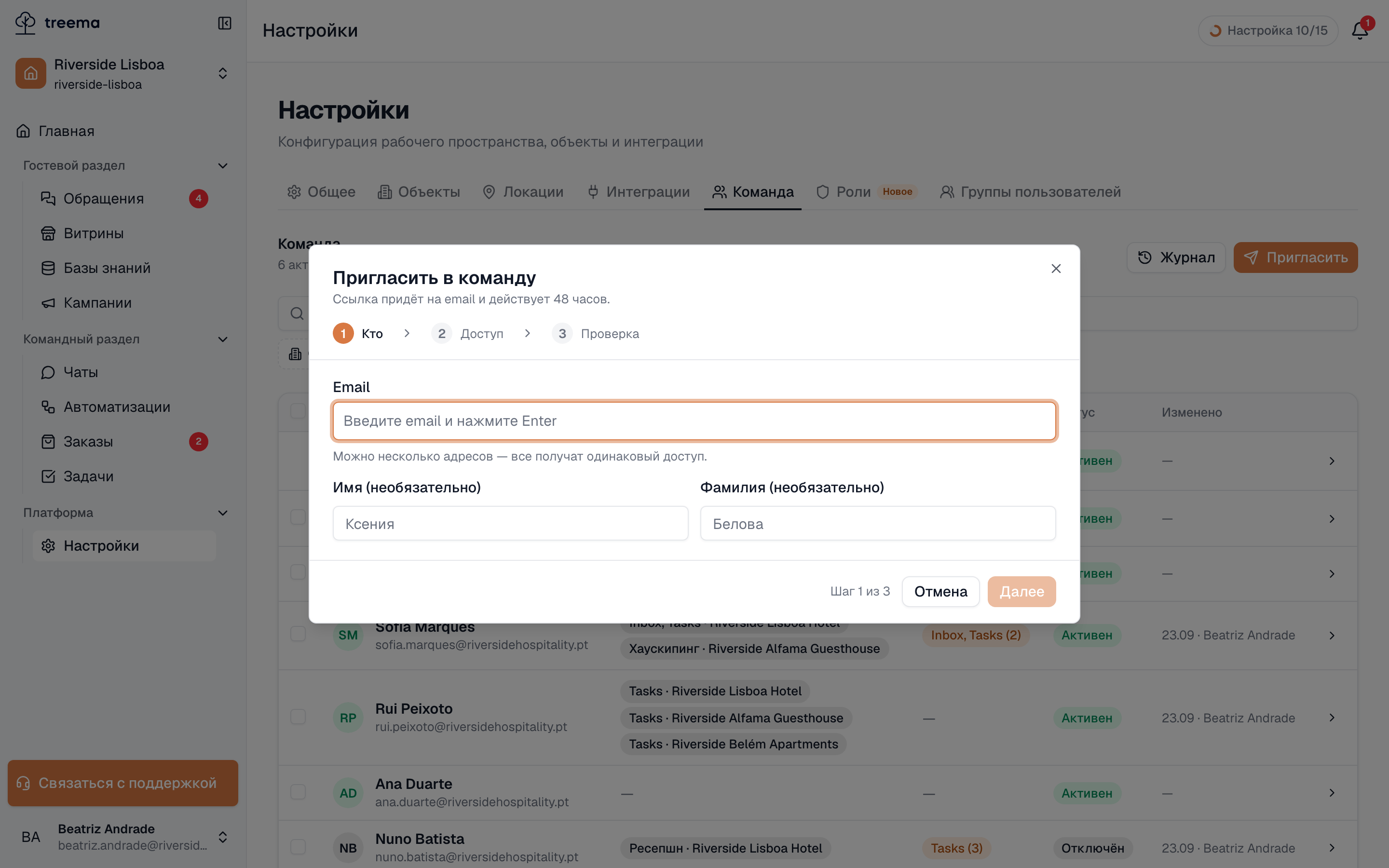Open row details arrow for Rui Peixoto
Viewport: 1389px width, 868px height.
click(1332, 718)
